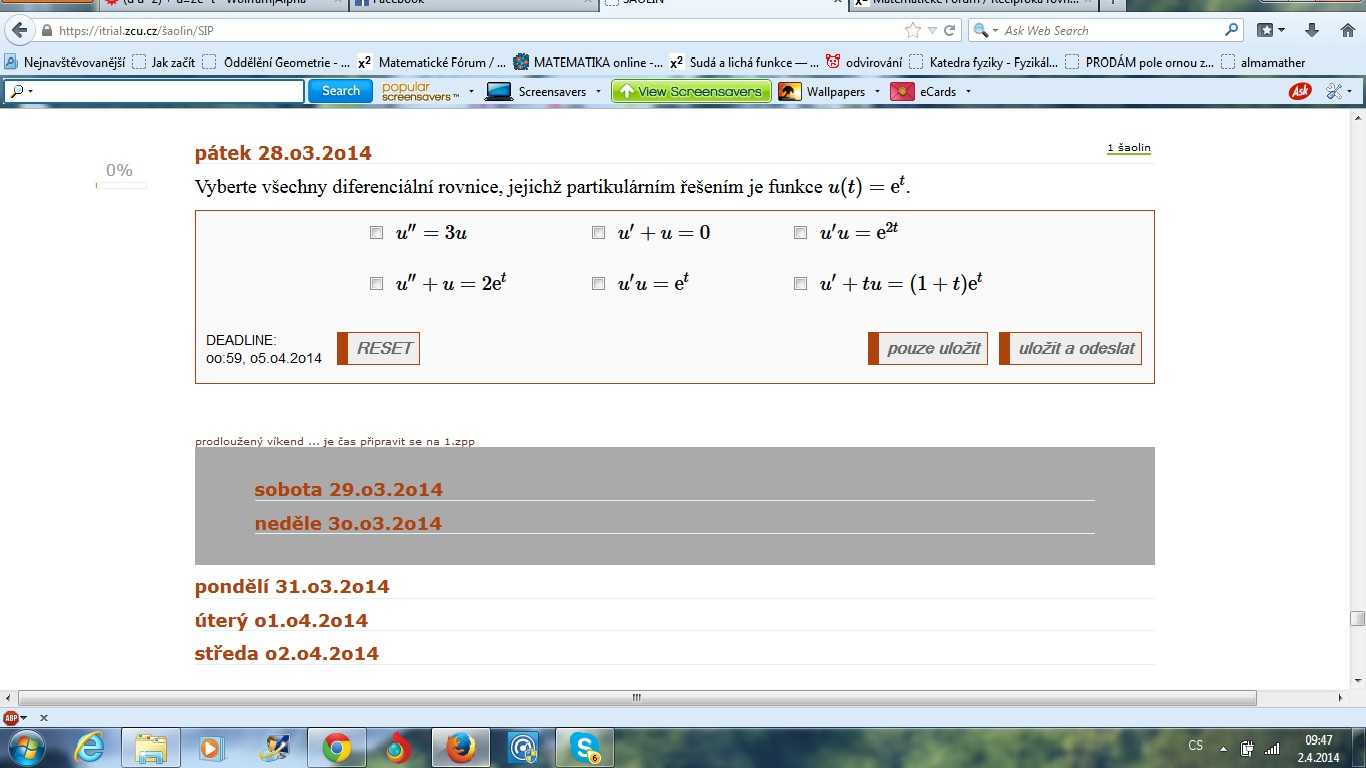Open the Ask toolbar tools settings icon
This screenshot has height=768, width=1366.
(x=1334, y=91)
